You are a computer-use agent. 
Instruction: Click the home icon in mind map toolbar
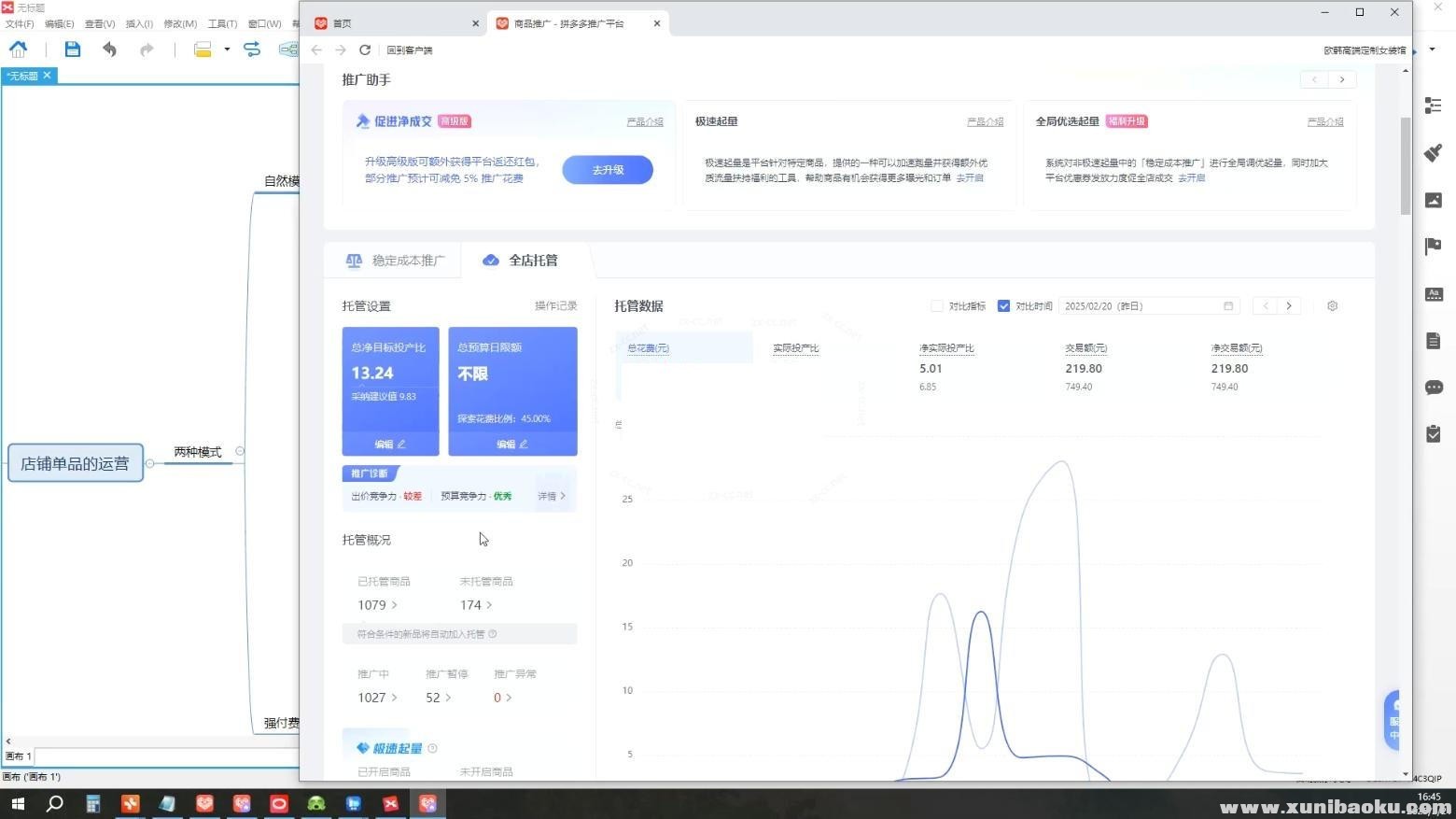click(18, 49)
